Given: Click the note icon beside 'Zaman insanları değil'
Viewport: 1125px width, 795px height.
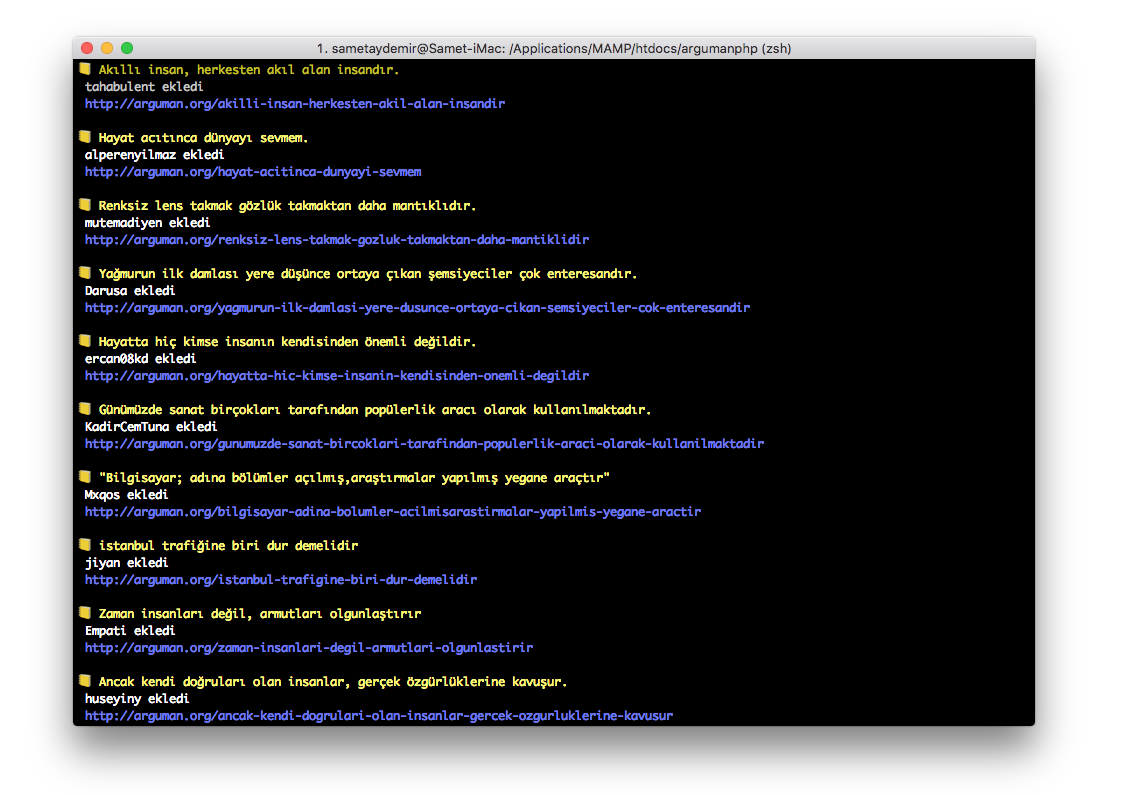Looking at the screenshot, I should [85, 613].
